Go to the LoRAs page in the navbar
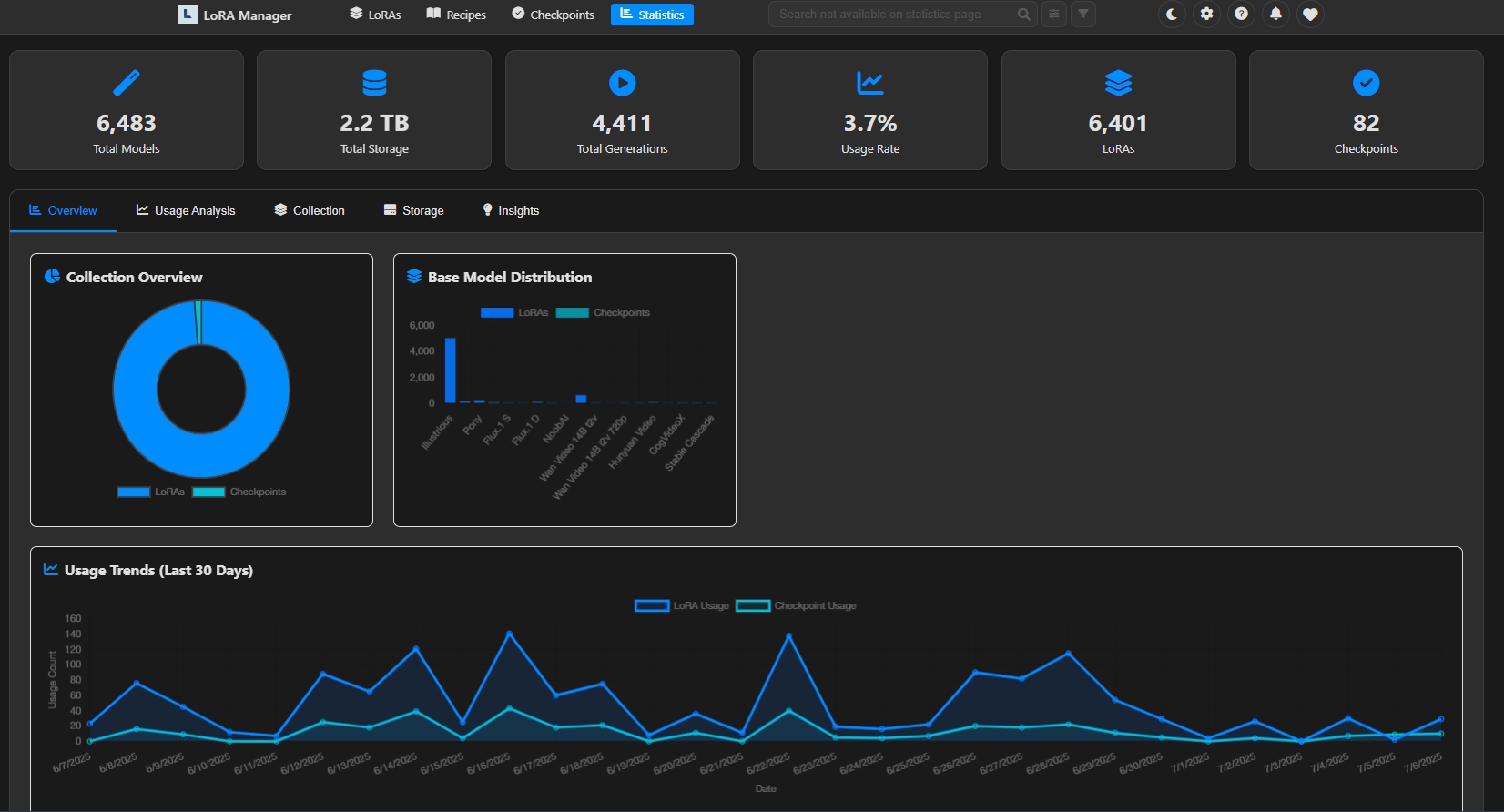Viewport: 1504px width, 812px height. (375, 15)
